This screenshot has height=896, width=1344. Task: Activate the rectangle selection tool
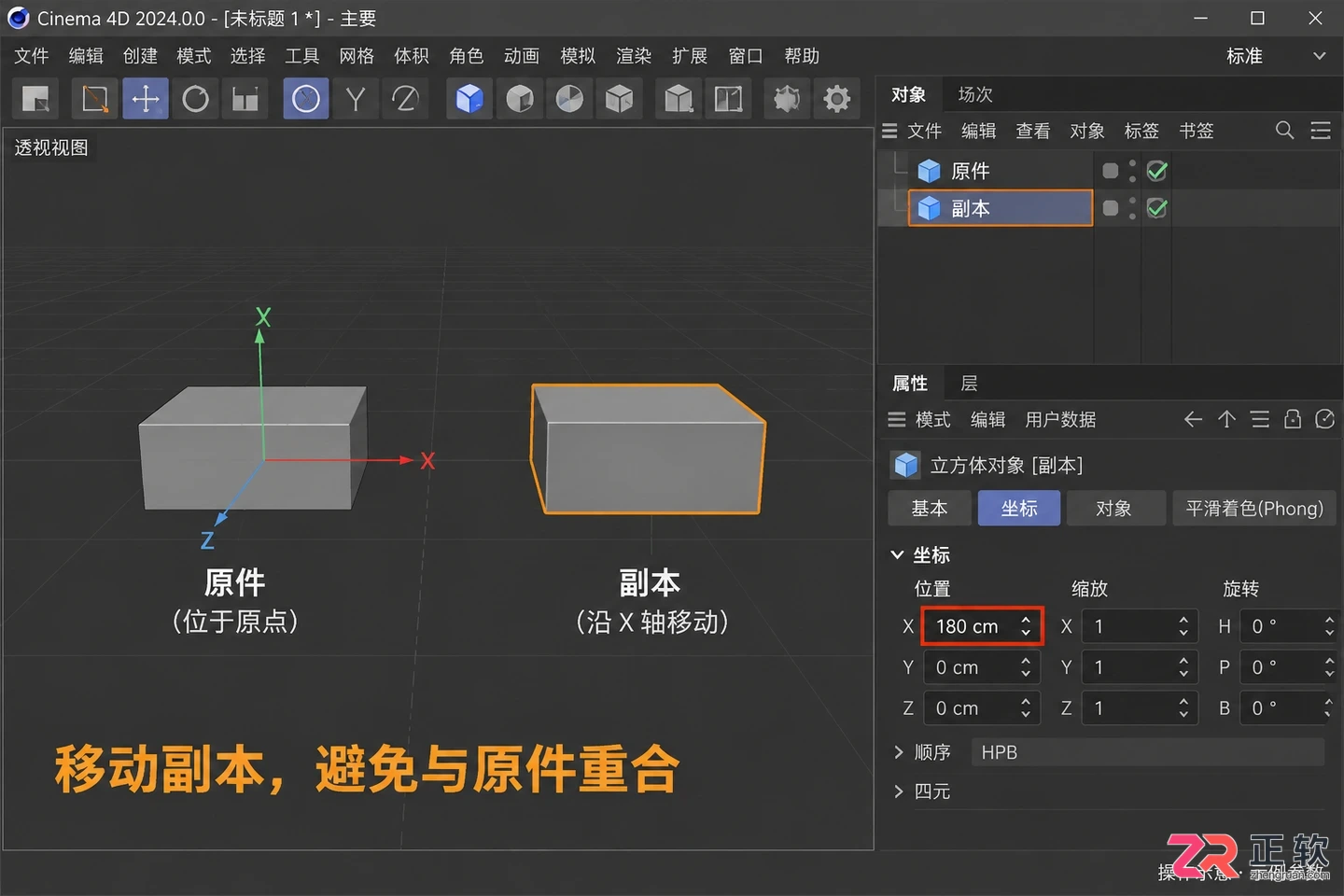[95, 99]
